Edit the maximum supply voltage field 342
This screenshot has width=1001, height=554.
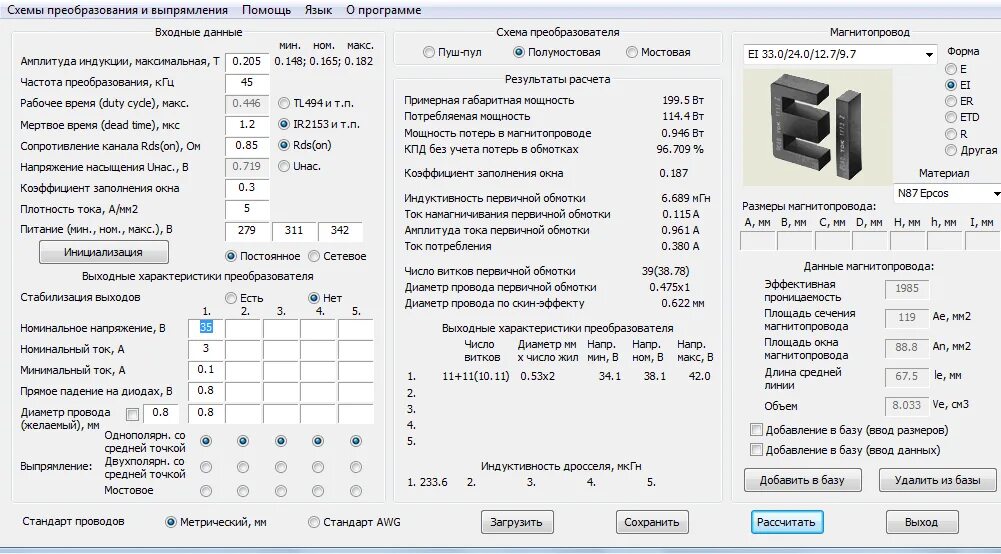click(x=340, y=230)
